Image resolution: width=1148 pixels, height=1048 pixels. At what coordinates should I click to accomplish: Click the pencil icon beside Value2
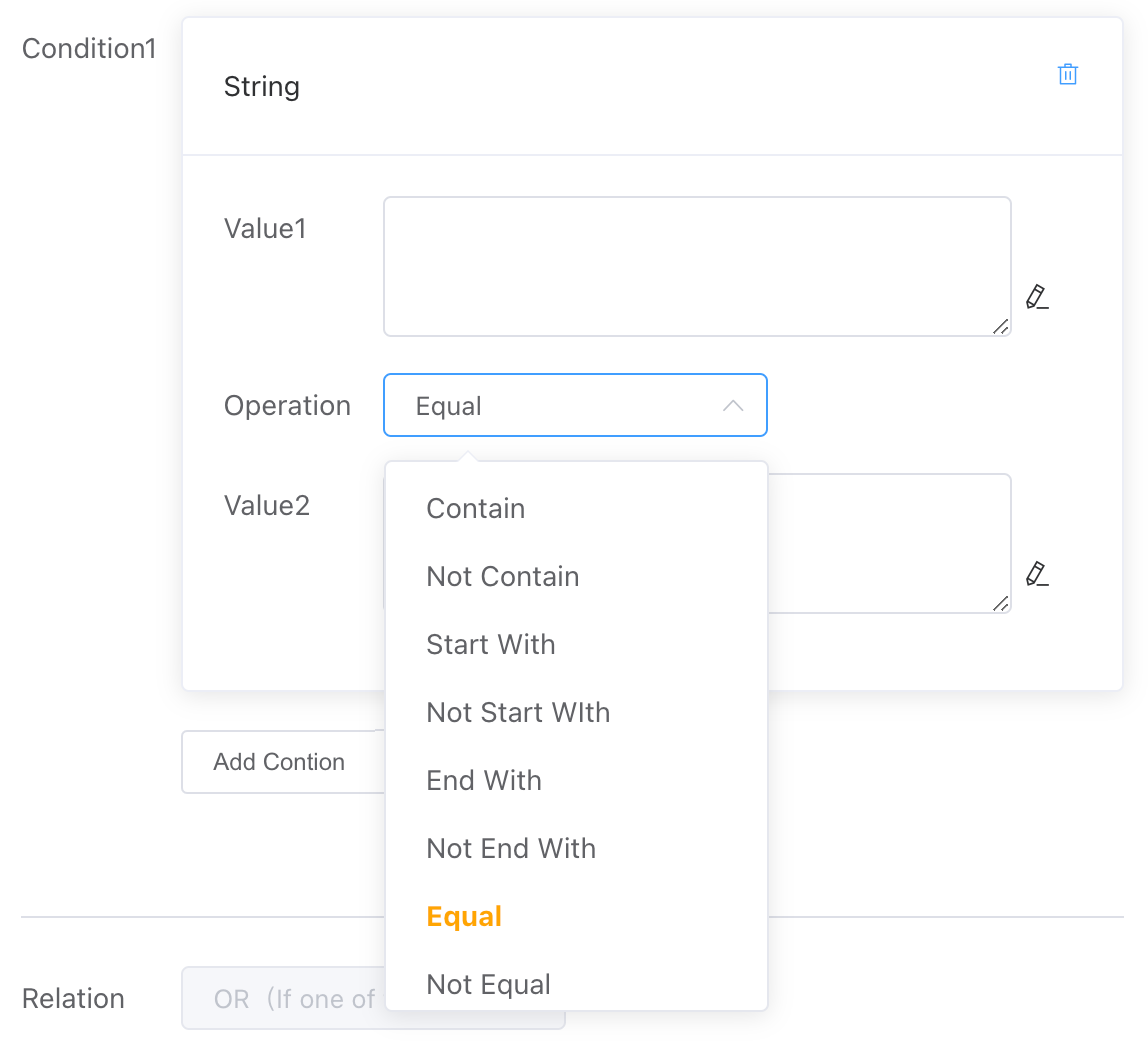1037,574
